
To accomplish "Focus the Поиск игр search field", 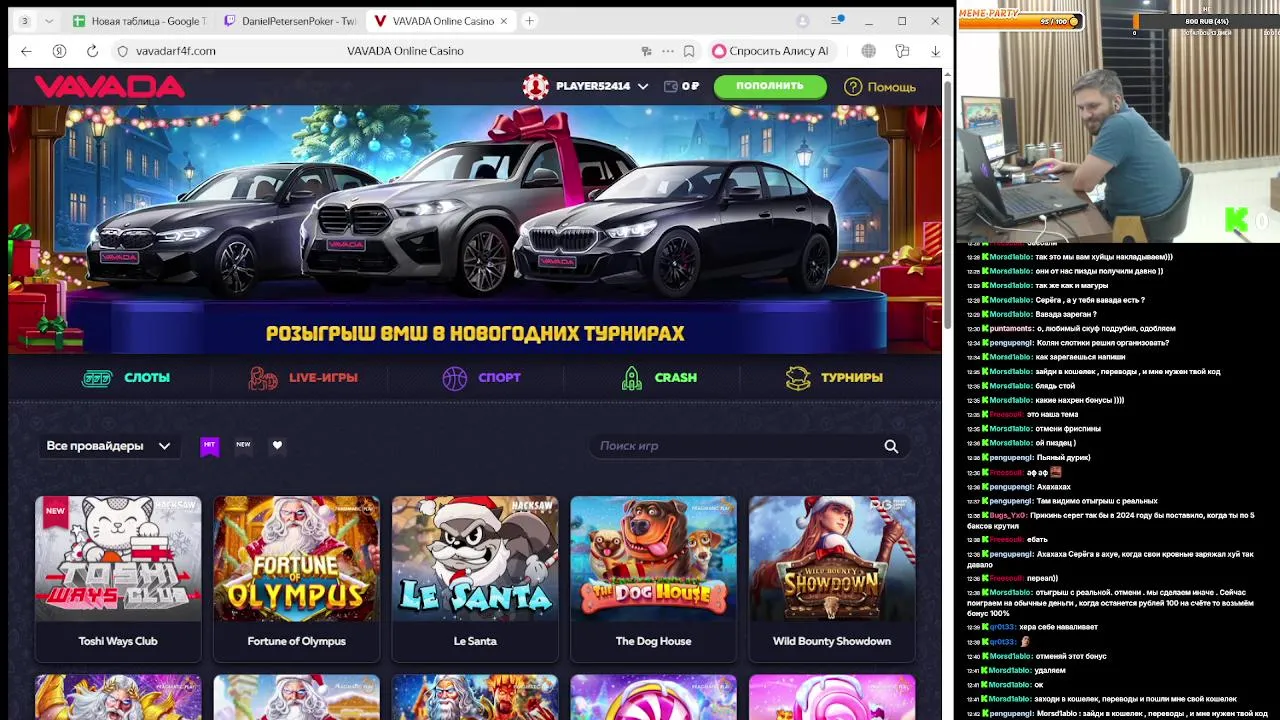I will 749,446.
